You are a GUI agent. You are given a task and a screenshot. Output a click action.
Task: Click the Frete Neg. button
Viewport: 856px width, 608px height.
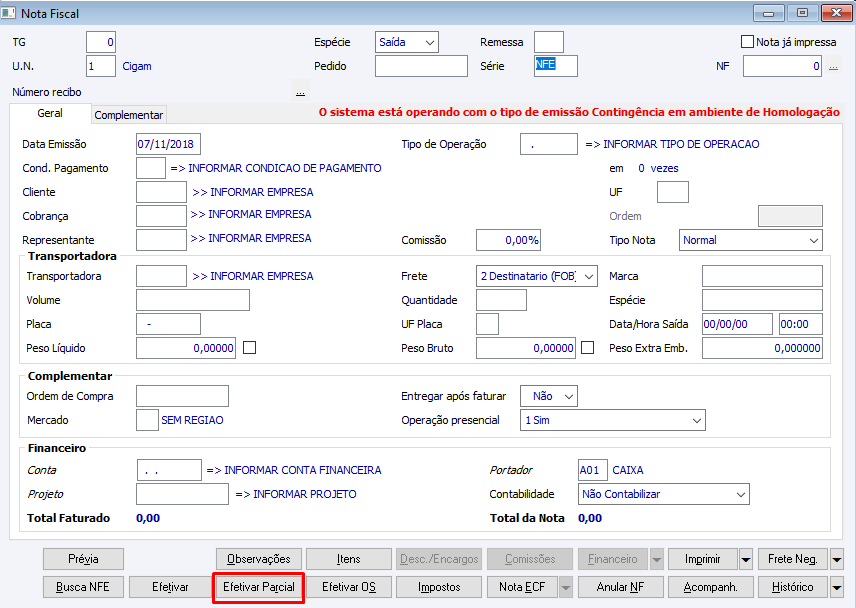[x=793, y=559]
